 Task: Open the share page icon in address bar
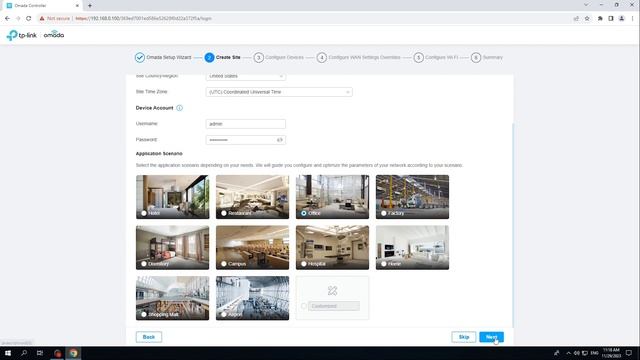[576, 18]
